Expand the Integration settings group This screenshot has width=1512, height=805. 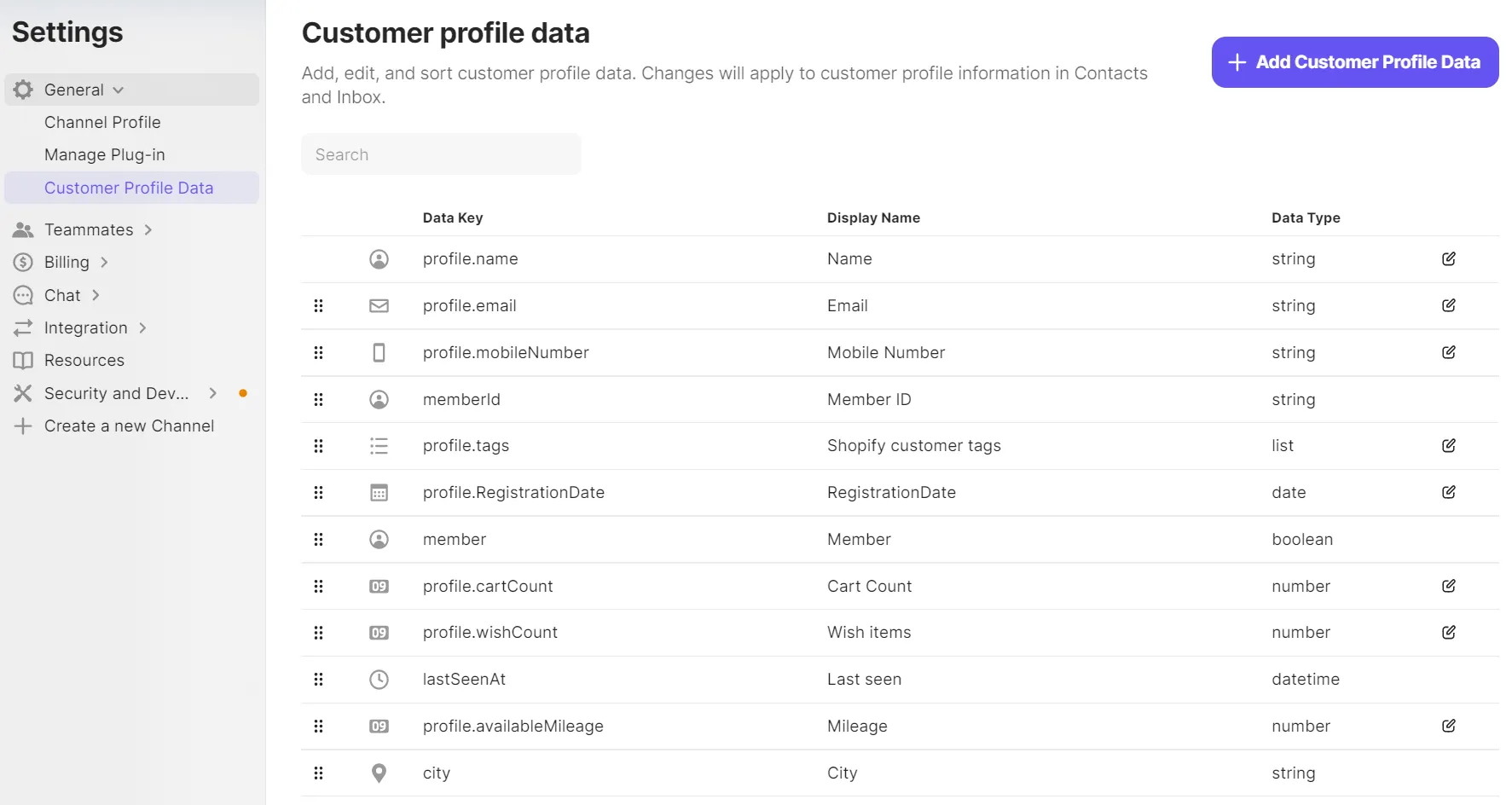pyautogui.click(x=85, y=328)
